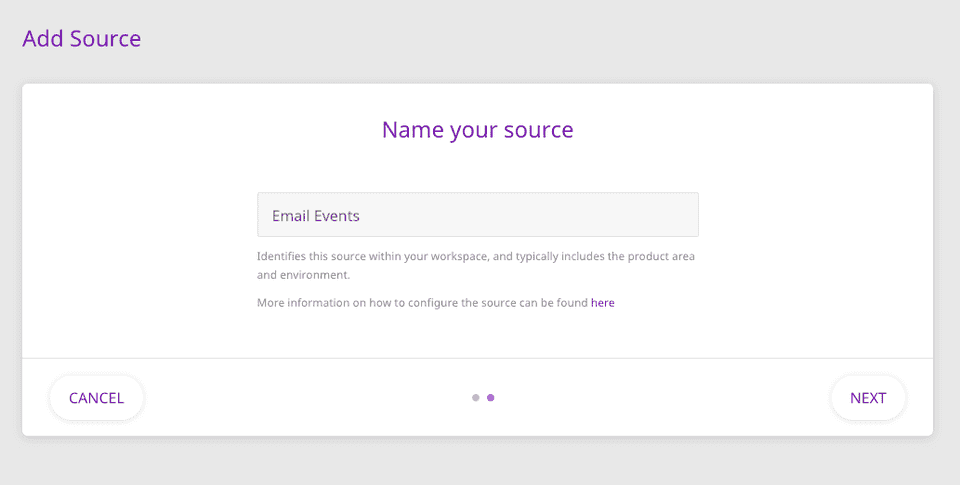Click the "Add Source" page title

[82, 39]
